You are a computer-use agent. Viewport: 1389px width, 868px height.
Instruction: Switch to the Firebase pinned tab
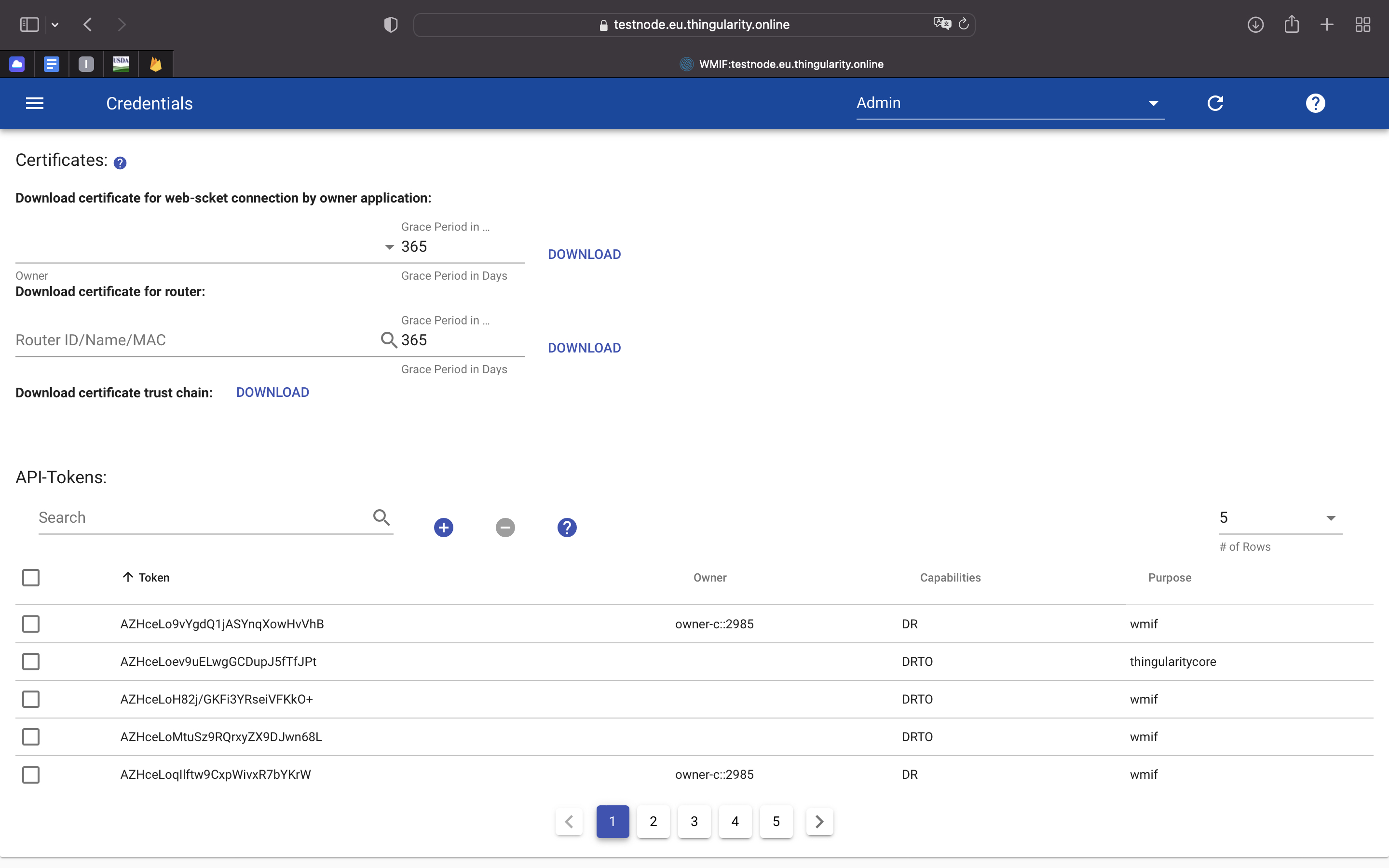tap(156, 64)
